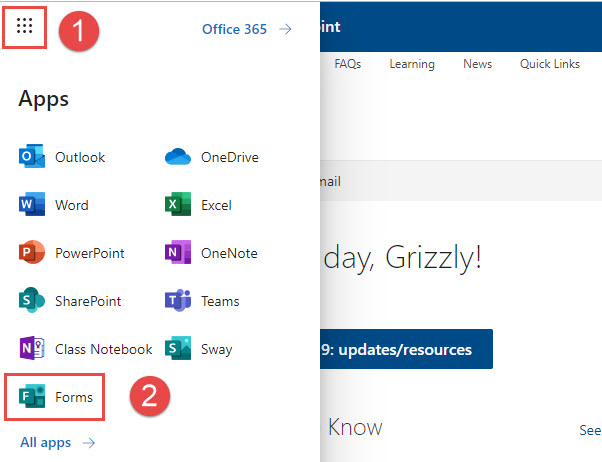Viewport: 602px width, 462px height.
Task: Open Excel by its name label
Action: 216,205
